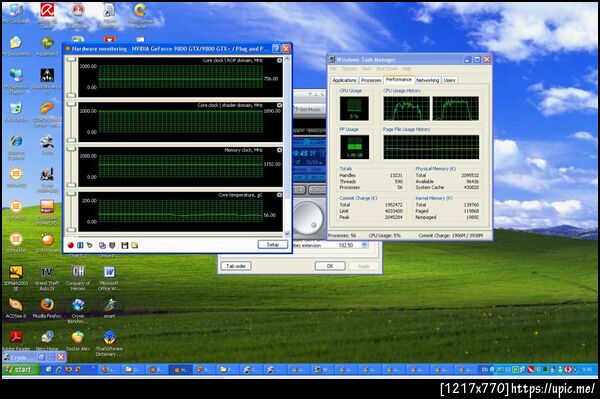Image resolution: width=600 pixels, height=399 pixels.
Task: Click the Tab order button in the dialog
Action: point(236,266)
